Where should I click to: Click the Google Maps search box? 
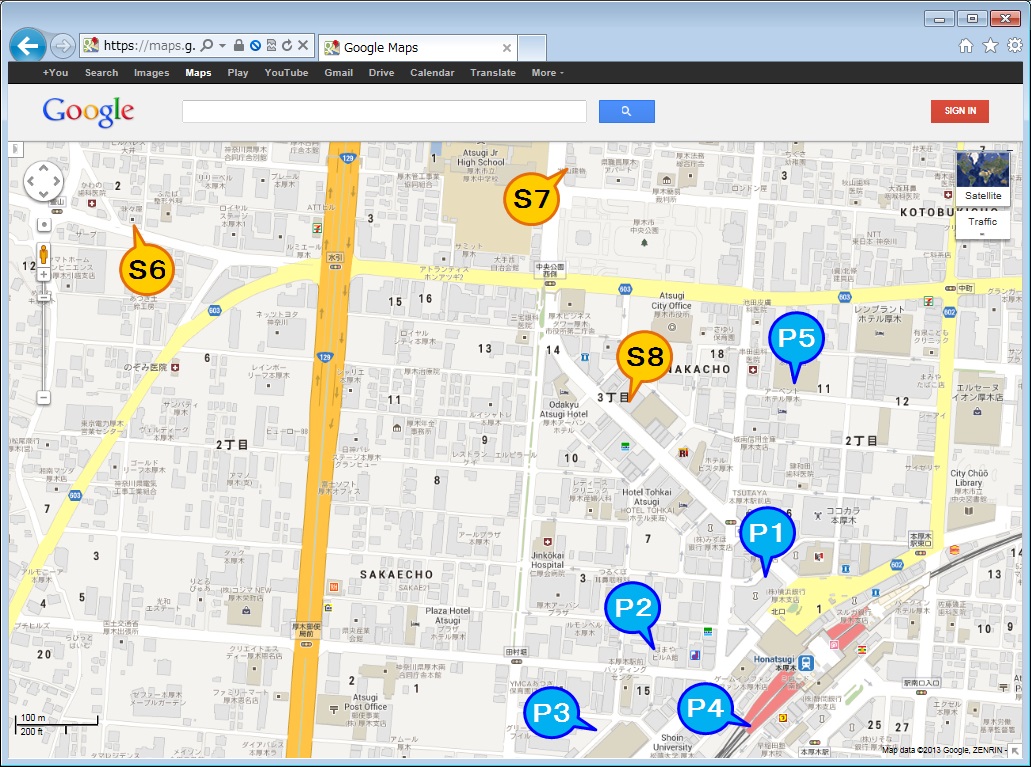tap(384, 111)
